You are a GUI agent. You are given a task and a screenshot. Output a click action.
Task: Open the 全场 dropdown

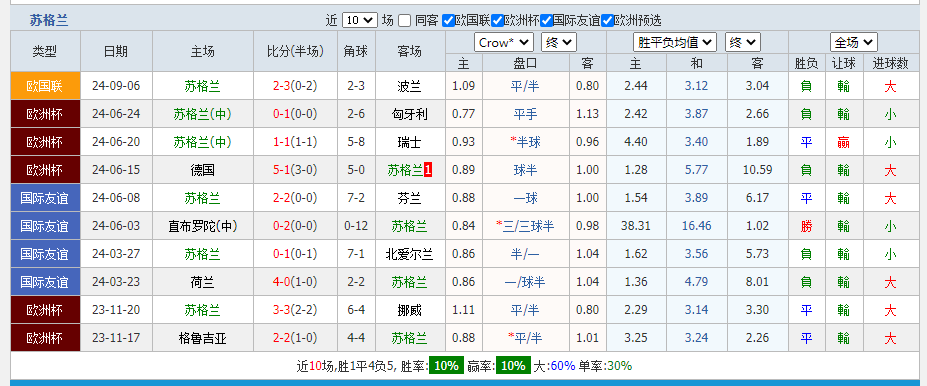[854, 43]
